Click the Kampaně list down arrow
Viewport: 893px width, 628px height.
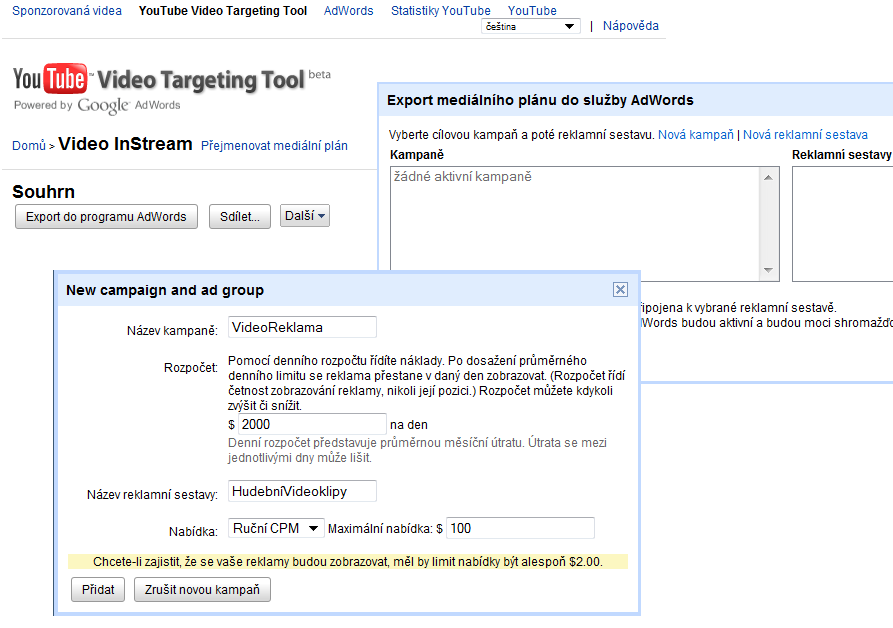[768, 270]
